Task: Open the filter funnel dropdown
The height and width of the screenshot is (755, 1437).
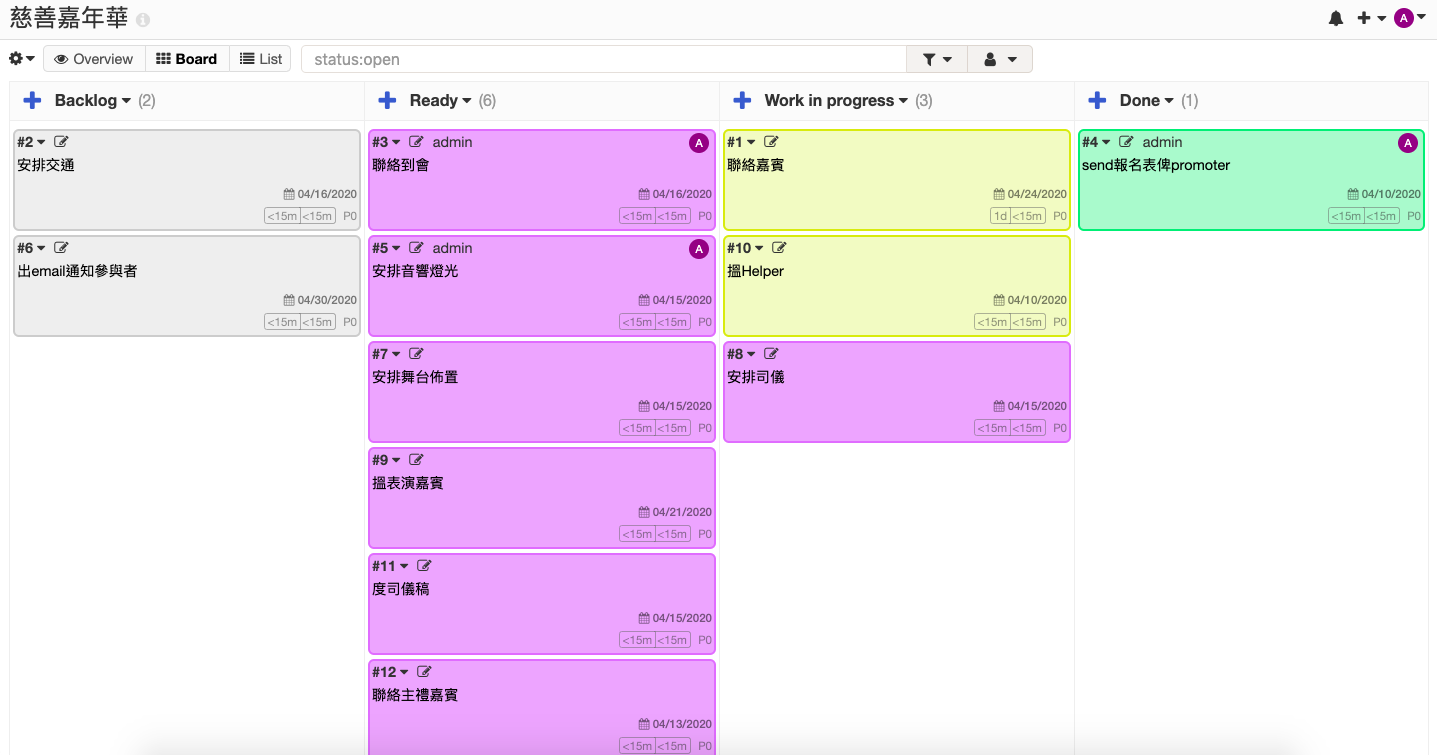Action: (x=937, y=59)
